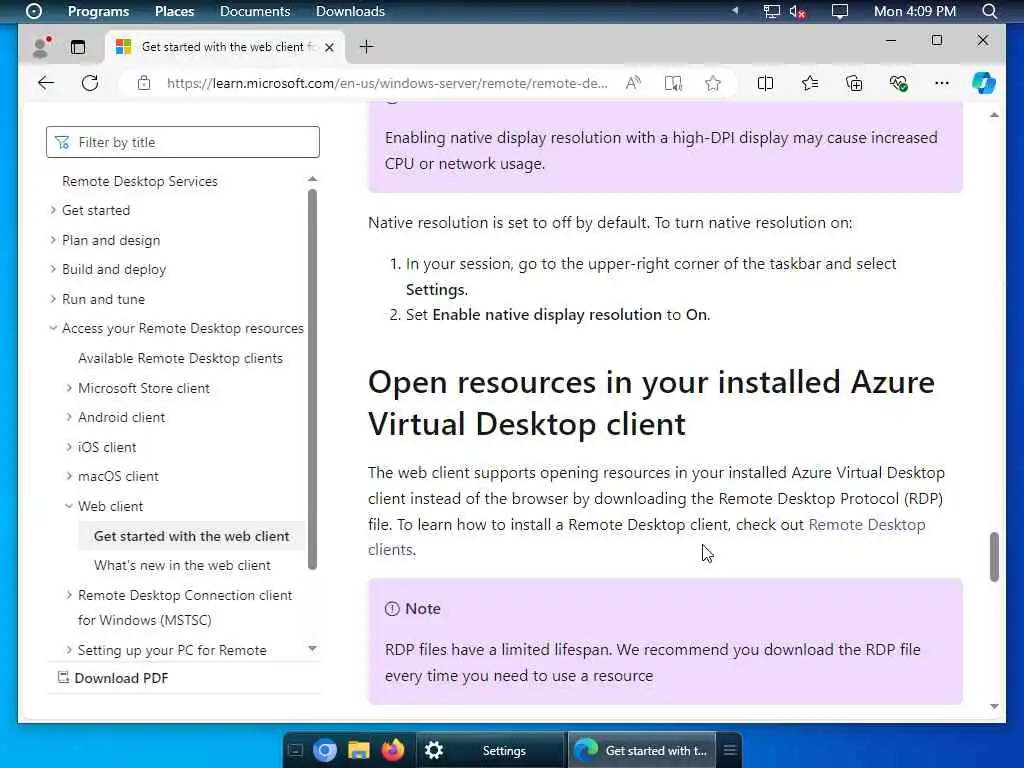This screenshot has width=1024, height=768.
Task: Add this page to favorites star
Action: pos(712,83)
